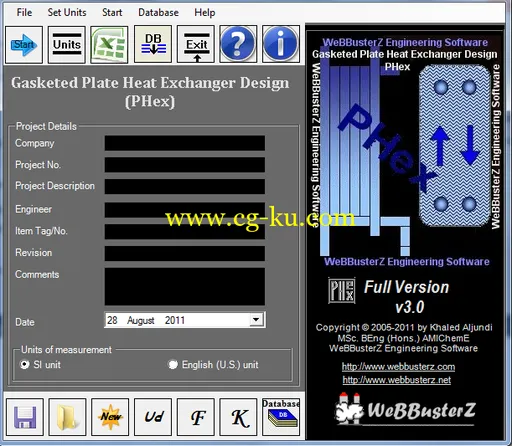512x446 pixels.
Task: Click the blue info icon
Action: 281,44
